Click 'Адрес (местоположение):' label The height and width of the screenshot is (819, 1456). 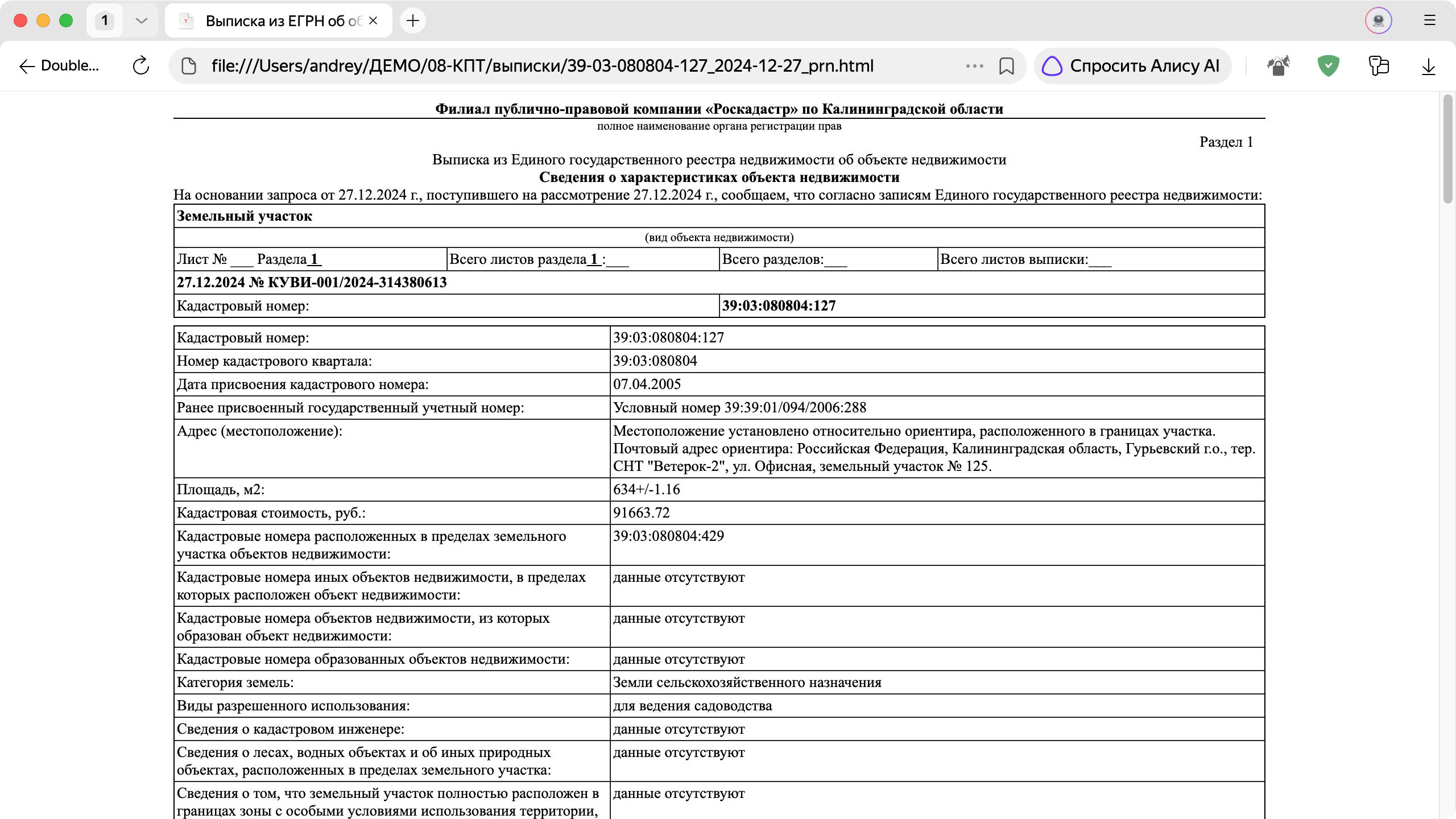tap(259, 431)
